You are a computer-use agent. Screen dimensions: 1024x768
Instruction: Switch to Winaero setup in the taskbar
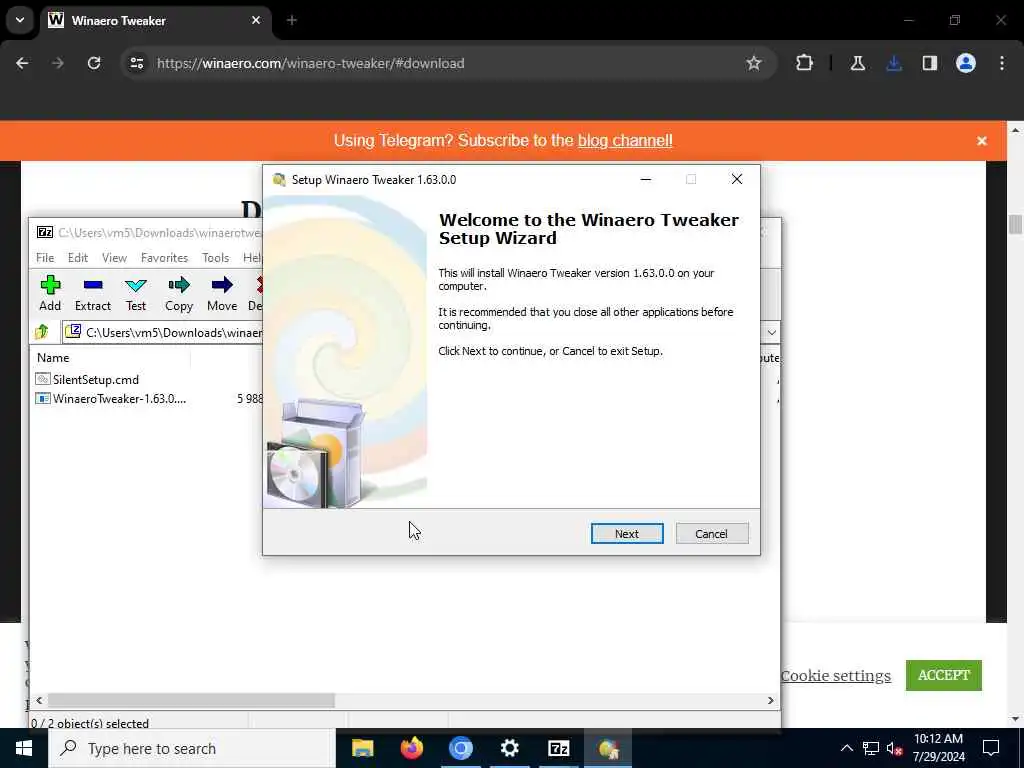607,748
